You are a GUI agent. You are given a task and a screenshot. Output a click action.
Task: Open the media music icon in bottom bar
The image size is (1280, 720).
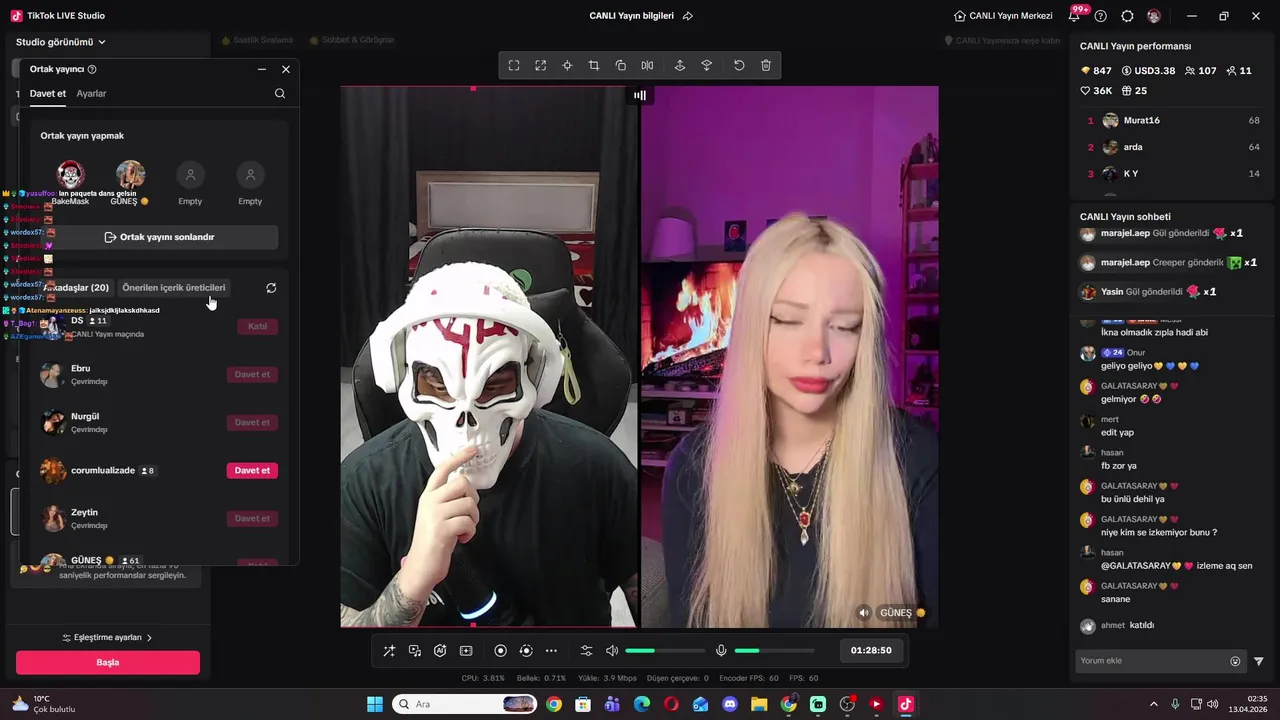[415, 651]
